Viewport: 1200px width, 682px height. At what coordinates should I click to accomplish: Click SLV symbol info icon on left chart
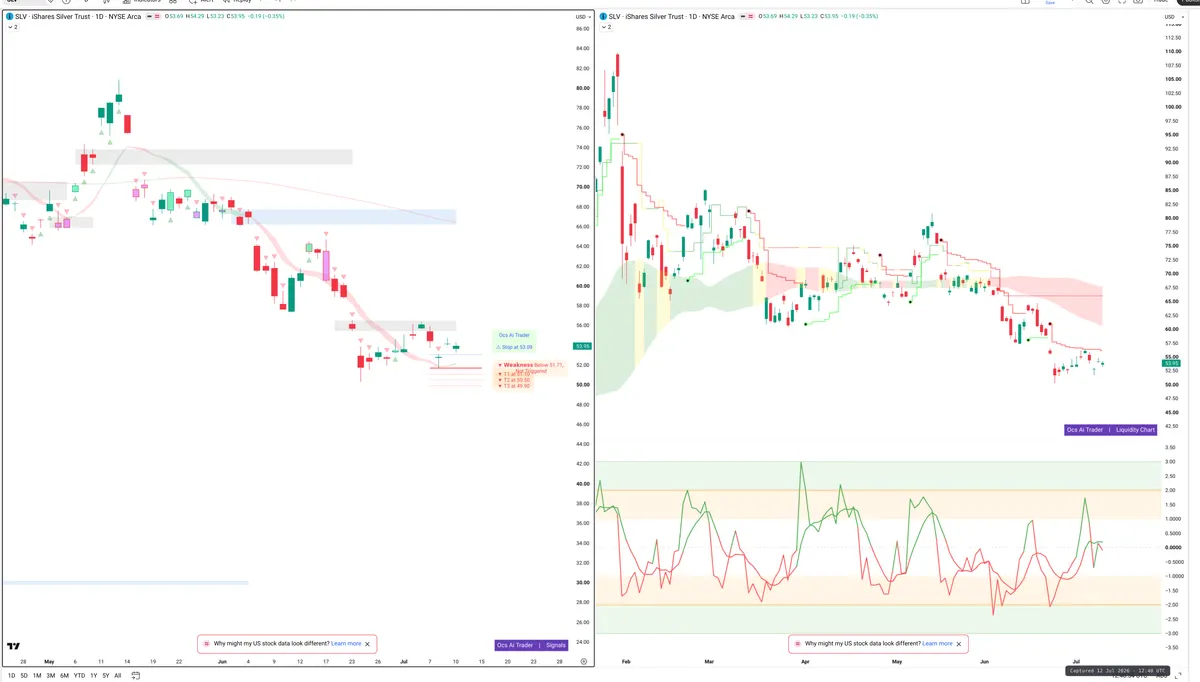click(9, 17)
